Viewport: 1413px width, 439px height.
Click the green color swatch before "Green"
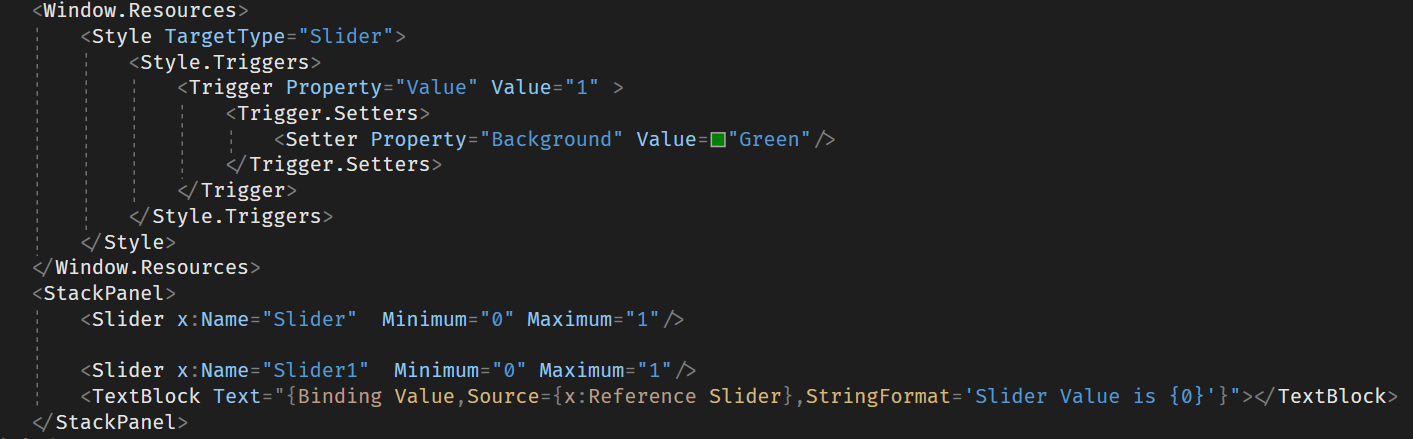[x=717, y=139]
